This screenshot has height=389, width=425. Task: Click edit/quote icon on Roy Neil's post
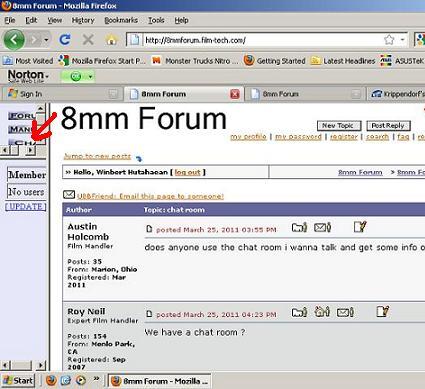click(x=383, y=312)
